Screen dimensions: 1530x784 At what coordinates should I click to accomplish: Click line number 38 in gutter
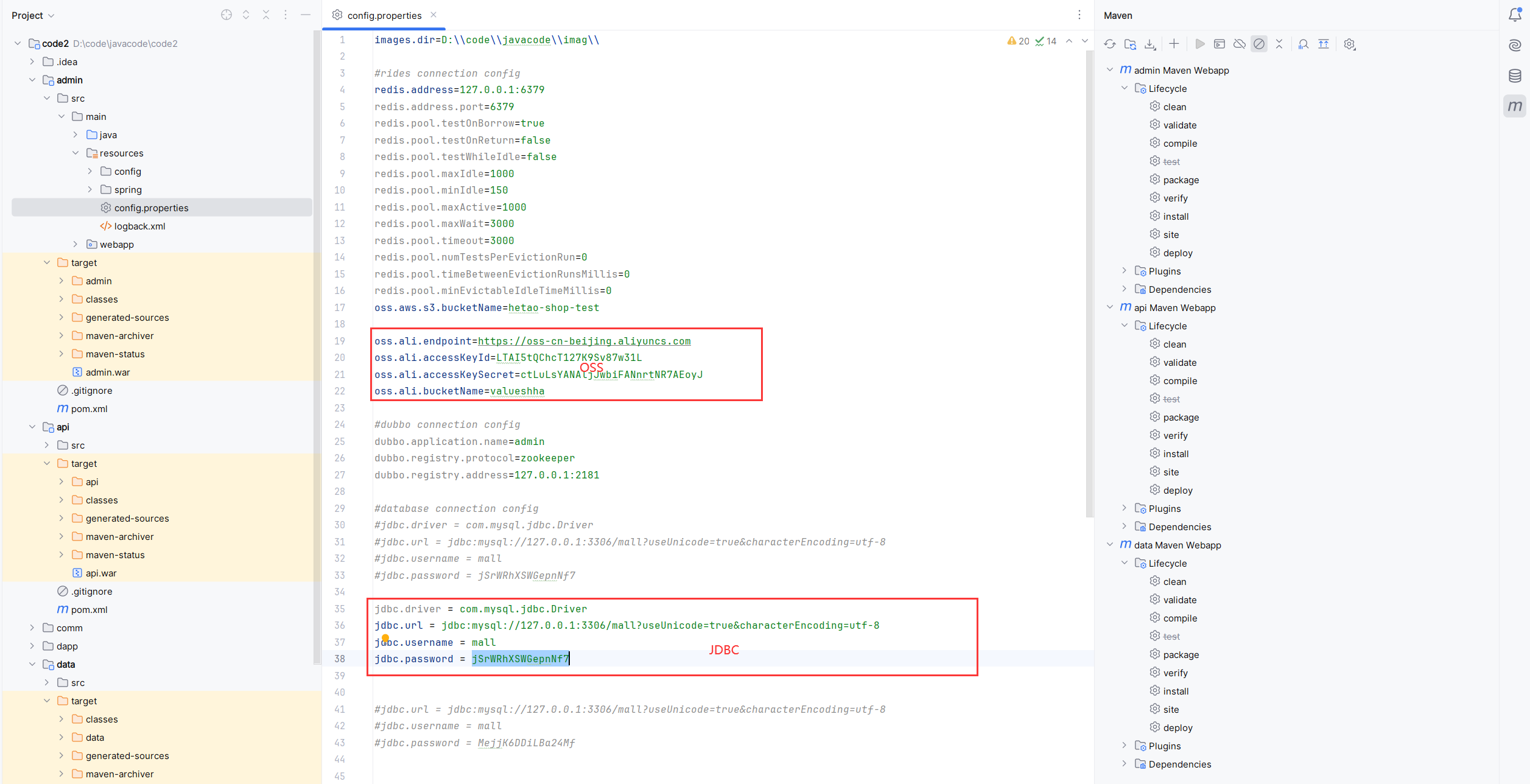[x=340, y=659]
